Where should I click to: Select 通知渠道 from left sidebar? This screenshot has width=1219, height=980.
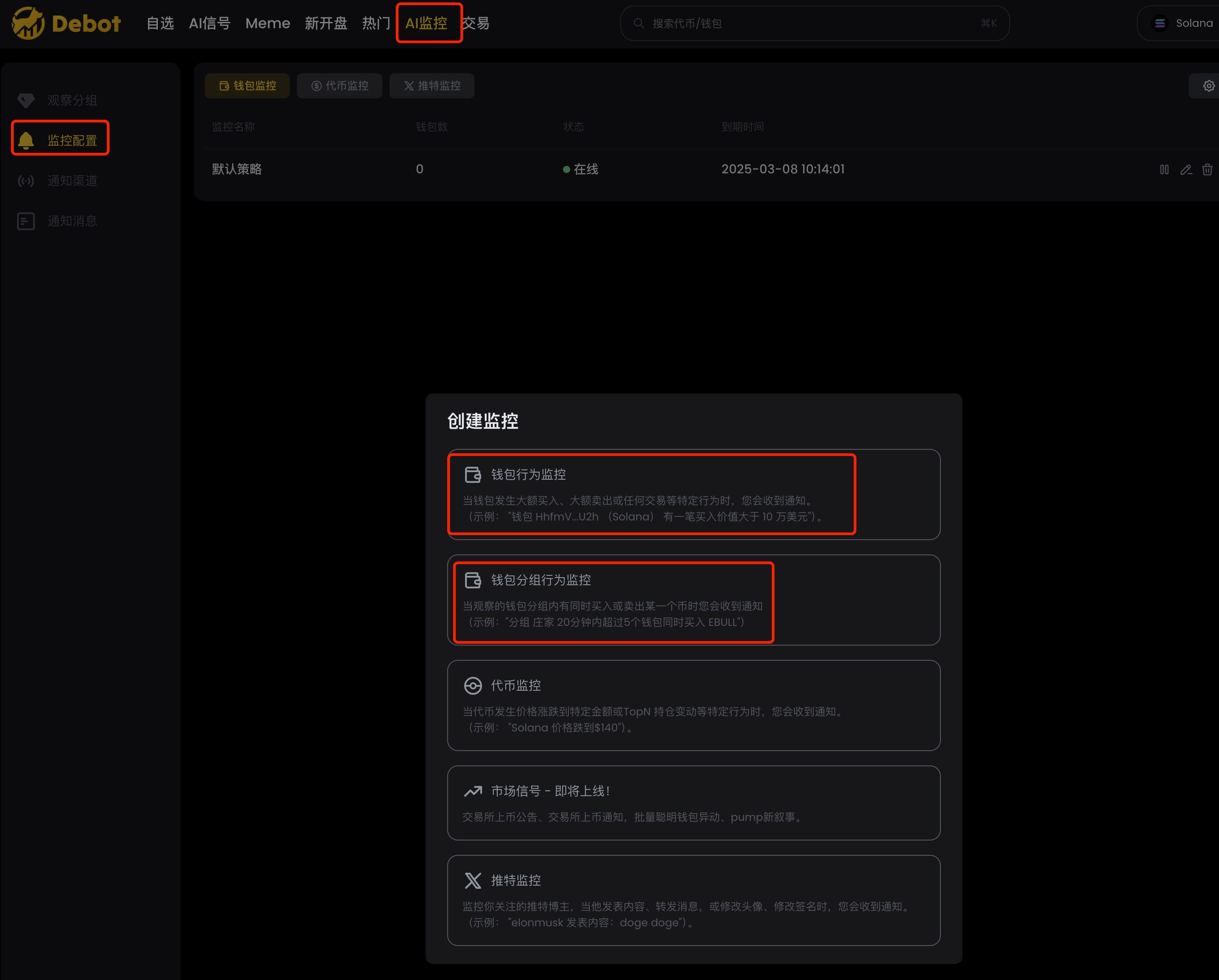point(71,180)
